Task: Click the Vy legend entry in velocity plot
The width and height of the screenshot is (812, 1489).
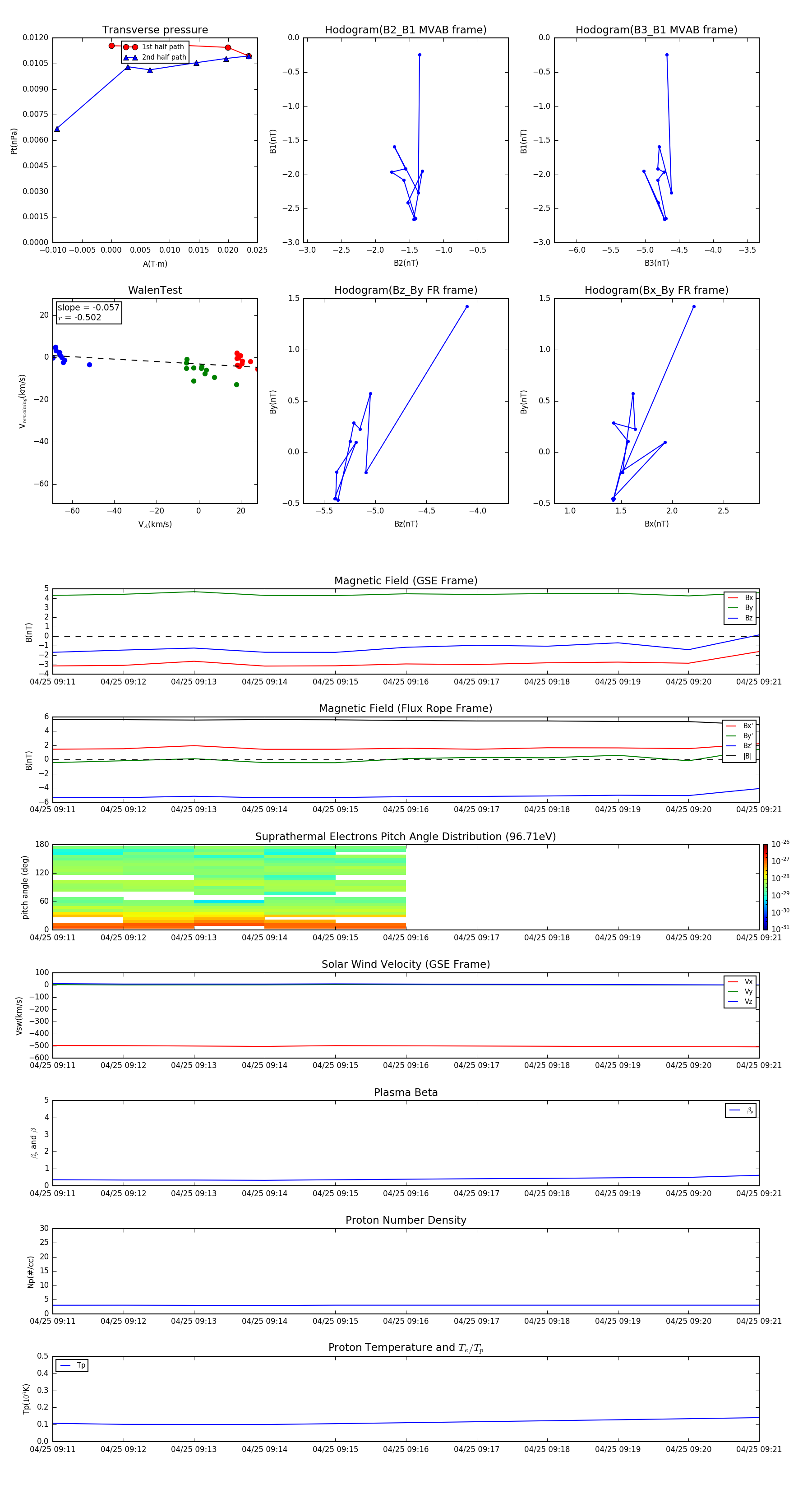Action: [x=740, y=991]
